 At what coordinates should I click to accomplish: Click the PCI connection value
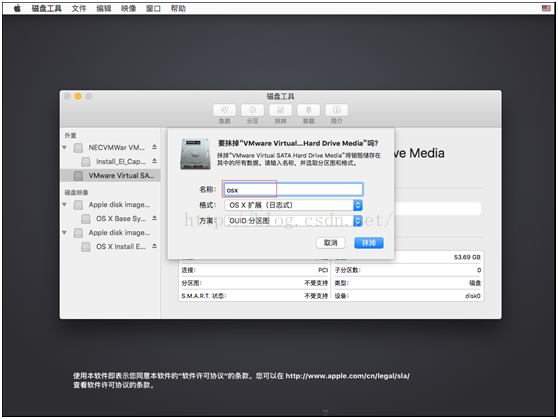coord(323,270)
